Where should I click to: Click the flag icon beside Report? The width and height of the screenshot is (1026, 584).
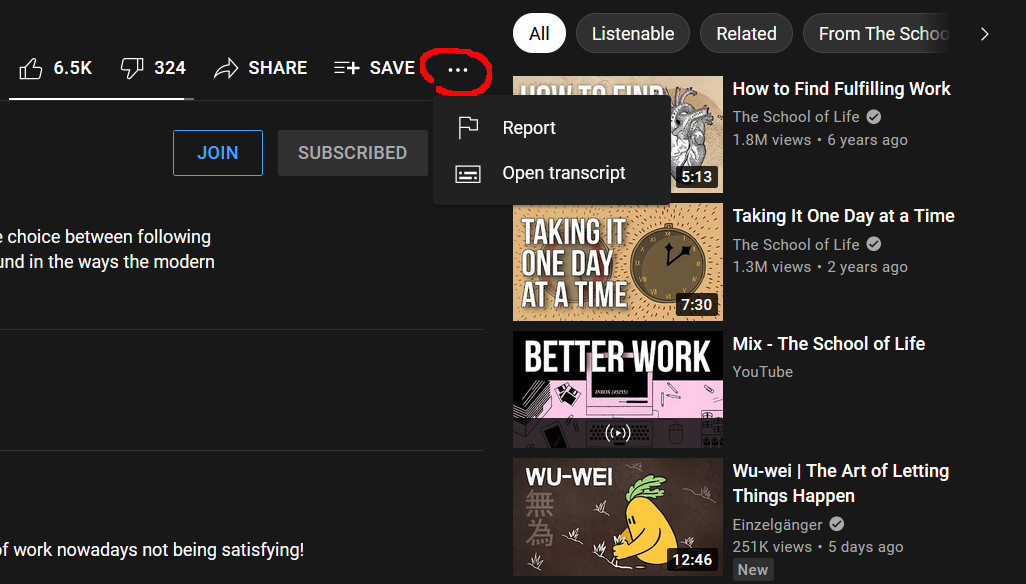tap(467, 128)
